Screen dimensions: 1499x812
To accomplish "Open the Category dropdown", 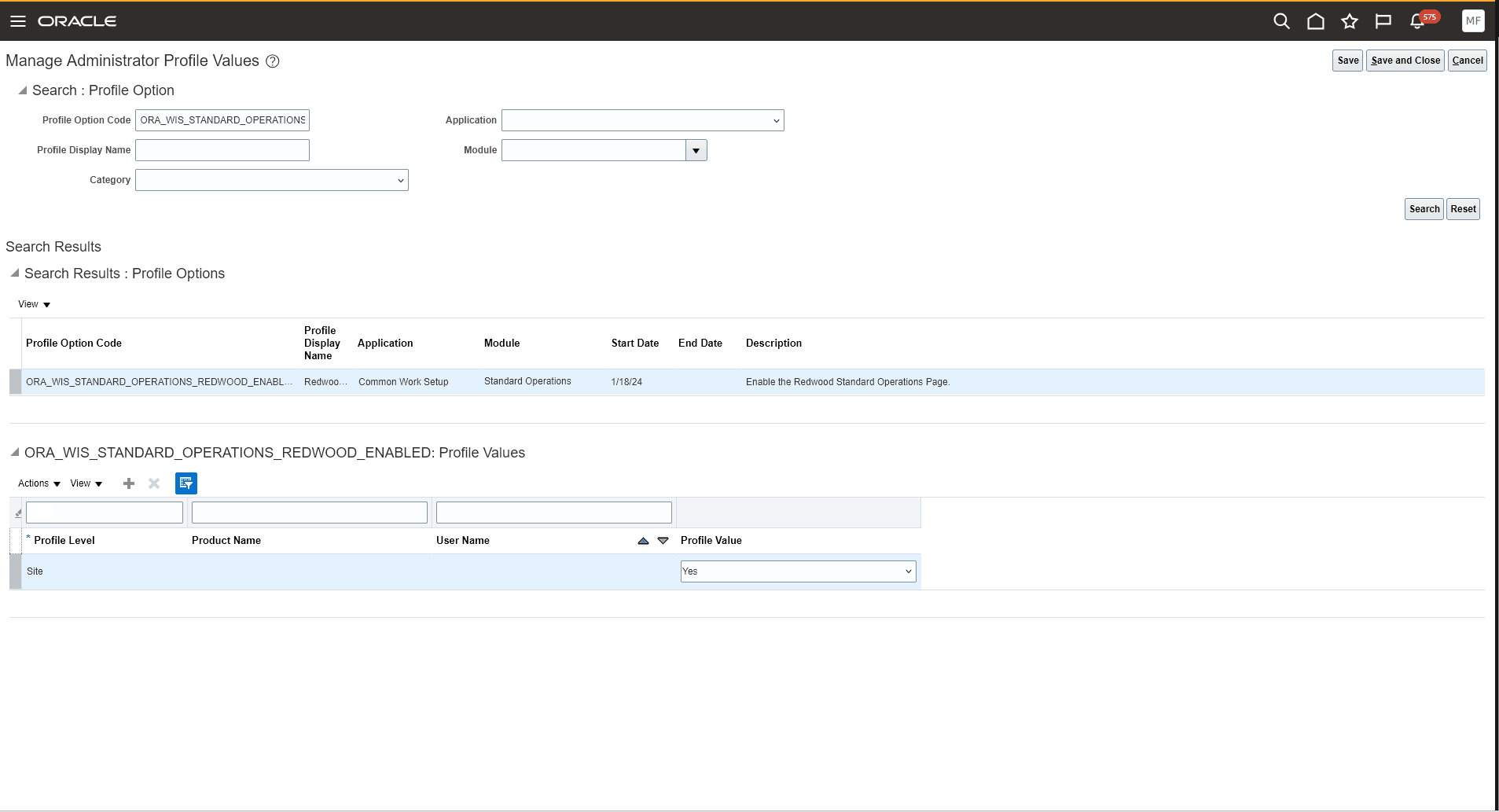I will pos(400,180).
